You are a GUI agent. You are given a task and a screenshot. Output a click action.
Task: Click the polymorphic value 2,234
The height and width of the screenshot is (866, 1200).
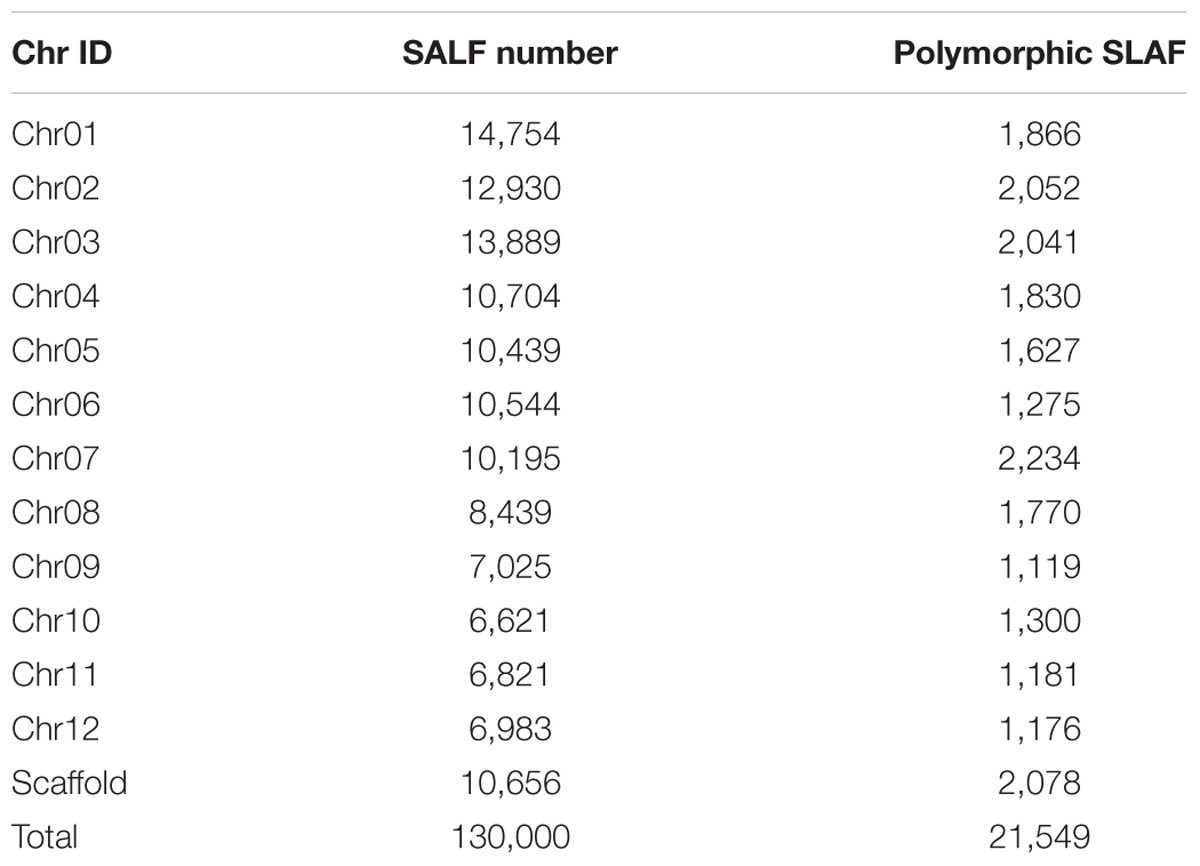point(1040,458)
